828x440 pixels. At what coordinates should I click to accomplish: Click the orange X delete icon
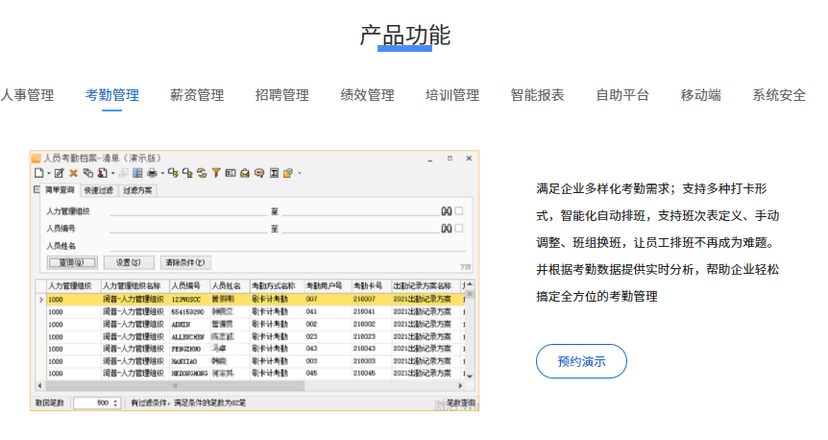pos(73,173)
